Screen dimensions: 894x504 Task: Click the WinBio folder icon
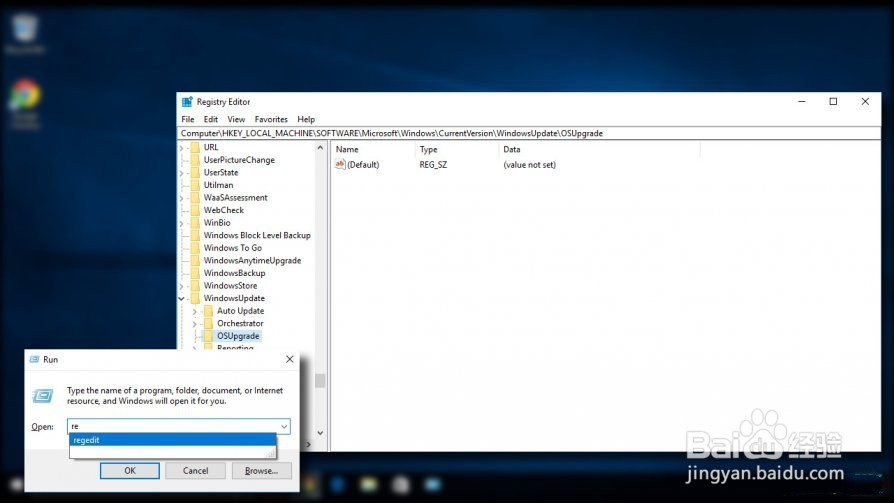click(x=195, y=222)
